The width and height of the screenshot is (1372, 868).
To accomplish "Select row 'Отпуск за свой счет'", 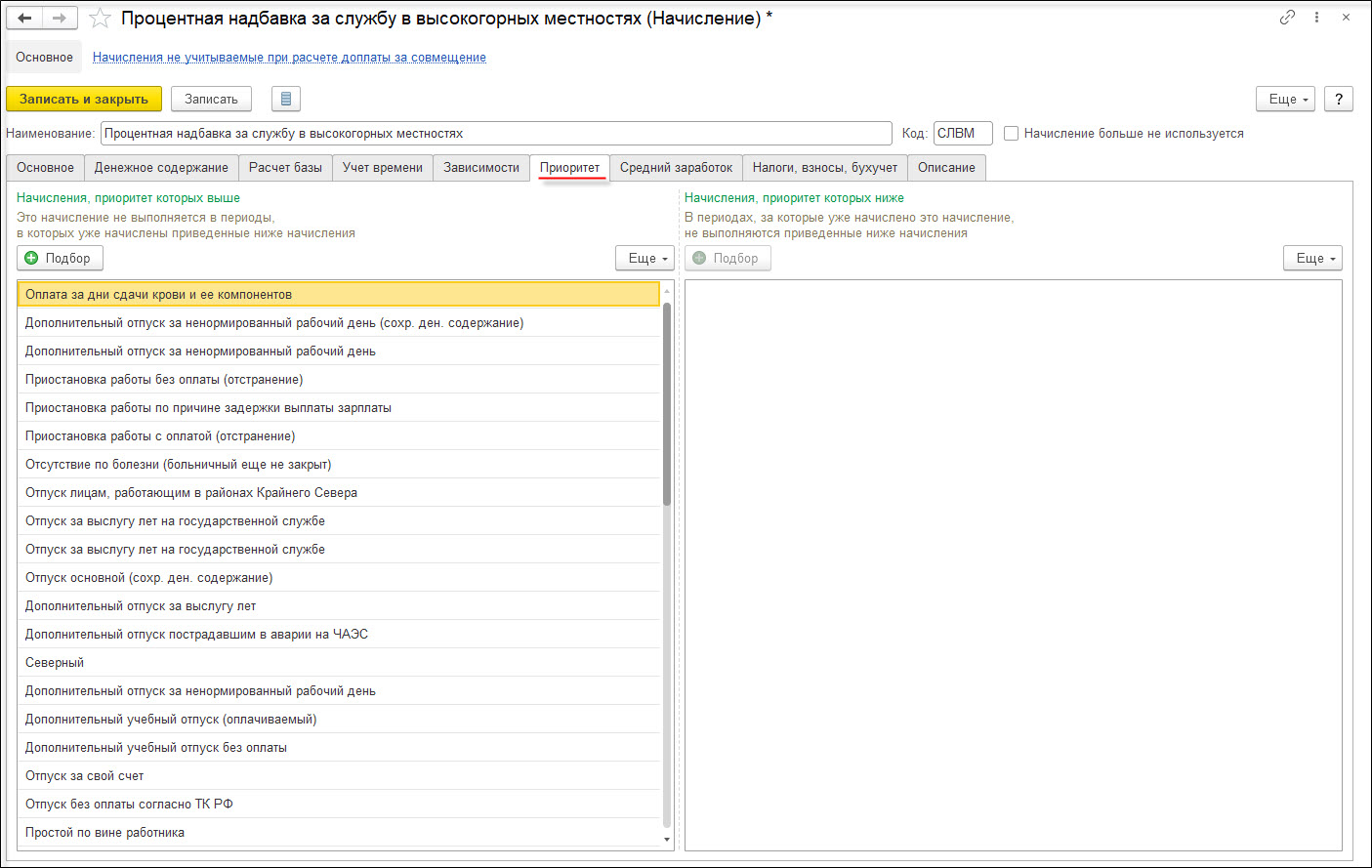I will click(x=338, y=776).
